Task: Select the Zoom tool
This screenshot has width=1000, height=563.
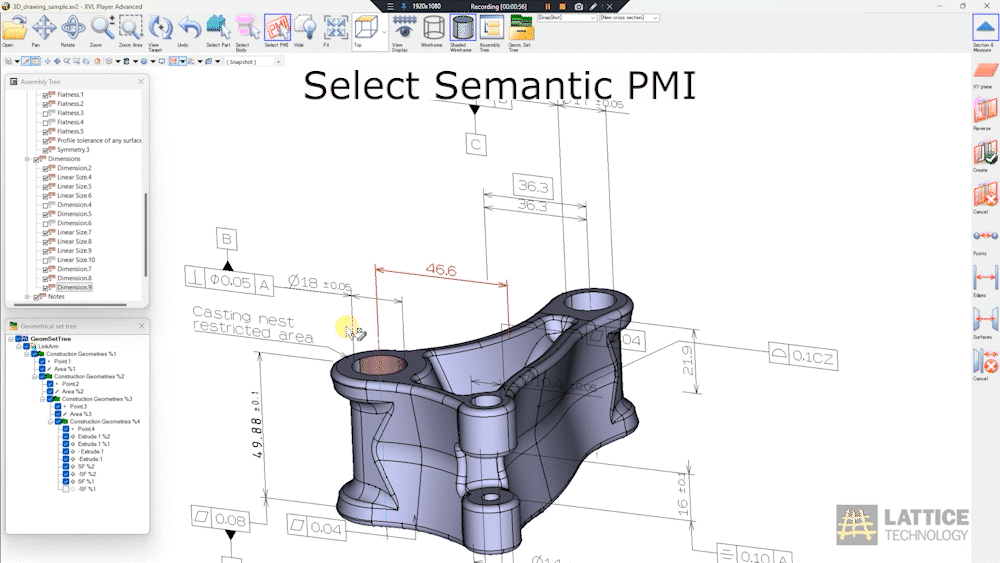Action: pyautogui.click(x=101, y=28)
